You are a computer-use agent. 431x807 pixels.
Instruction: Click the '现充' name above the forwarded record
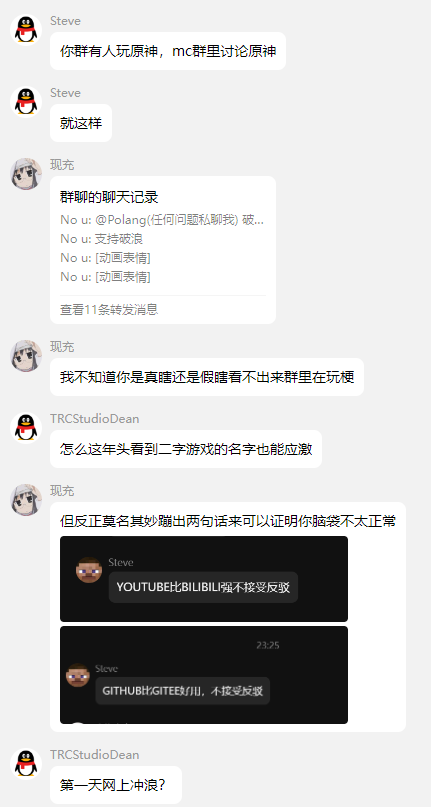pyautogui.click(x=62, y=165)
